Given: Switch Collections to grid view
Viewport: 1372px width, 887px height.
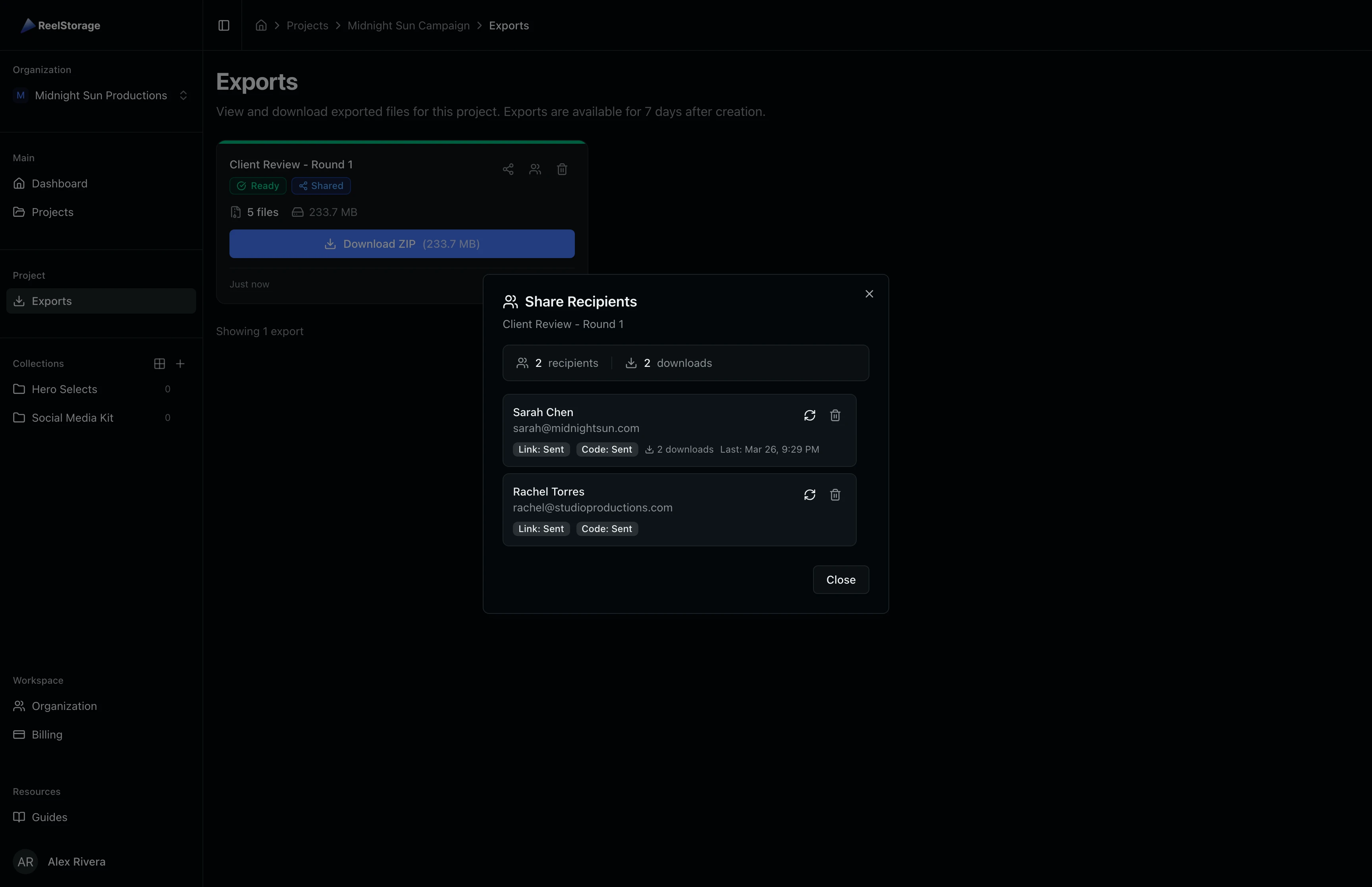Looking at the screenshot, I should (x=159, y=363).
